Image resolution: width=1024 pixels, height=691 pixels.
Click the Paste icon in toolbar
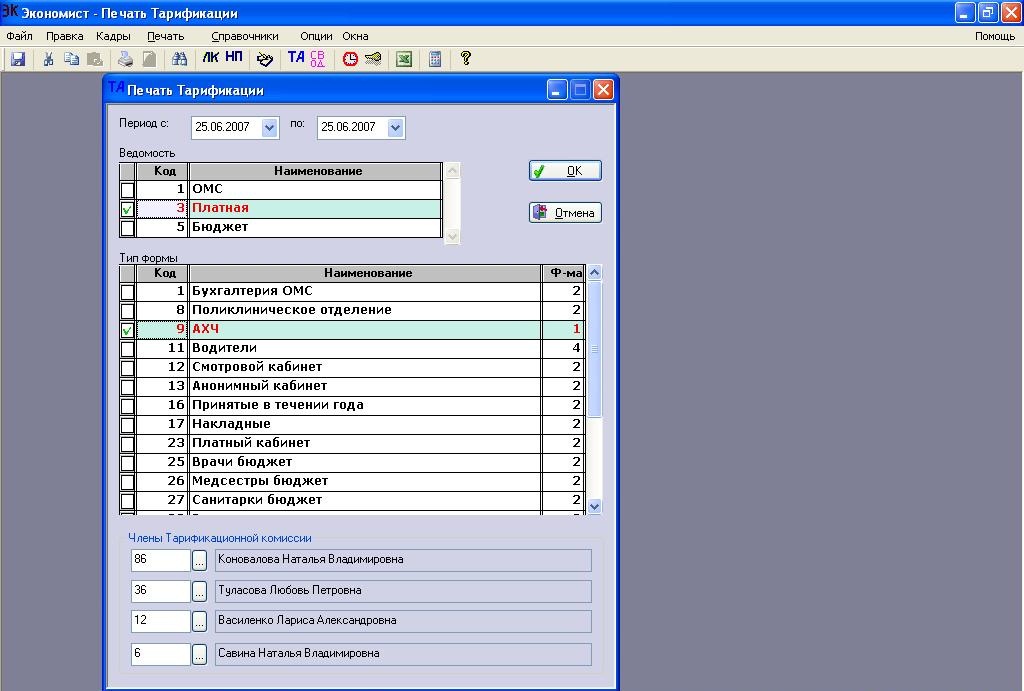click(95, 59)
